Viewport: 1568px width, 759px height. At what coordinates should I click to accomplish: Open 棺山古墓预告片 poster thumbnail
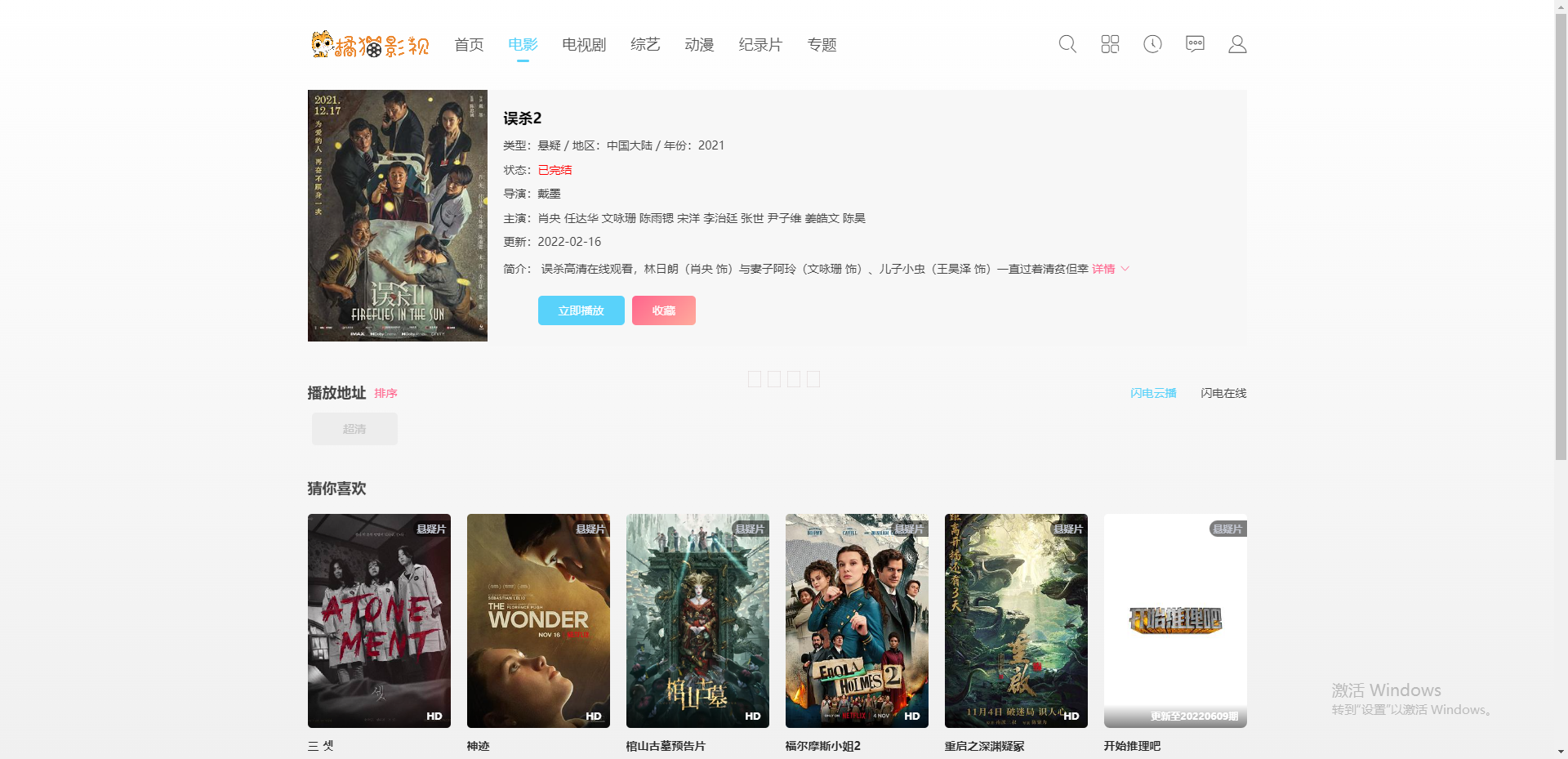pos(697,621)
